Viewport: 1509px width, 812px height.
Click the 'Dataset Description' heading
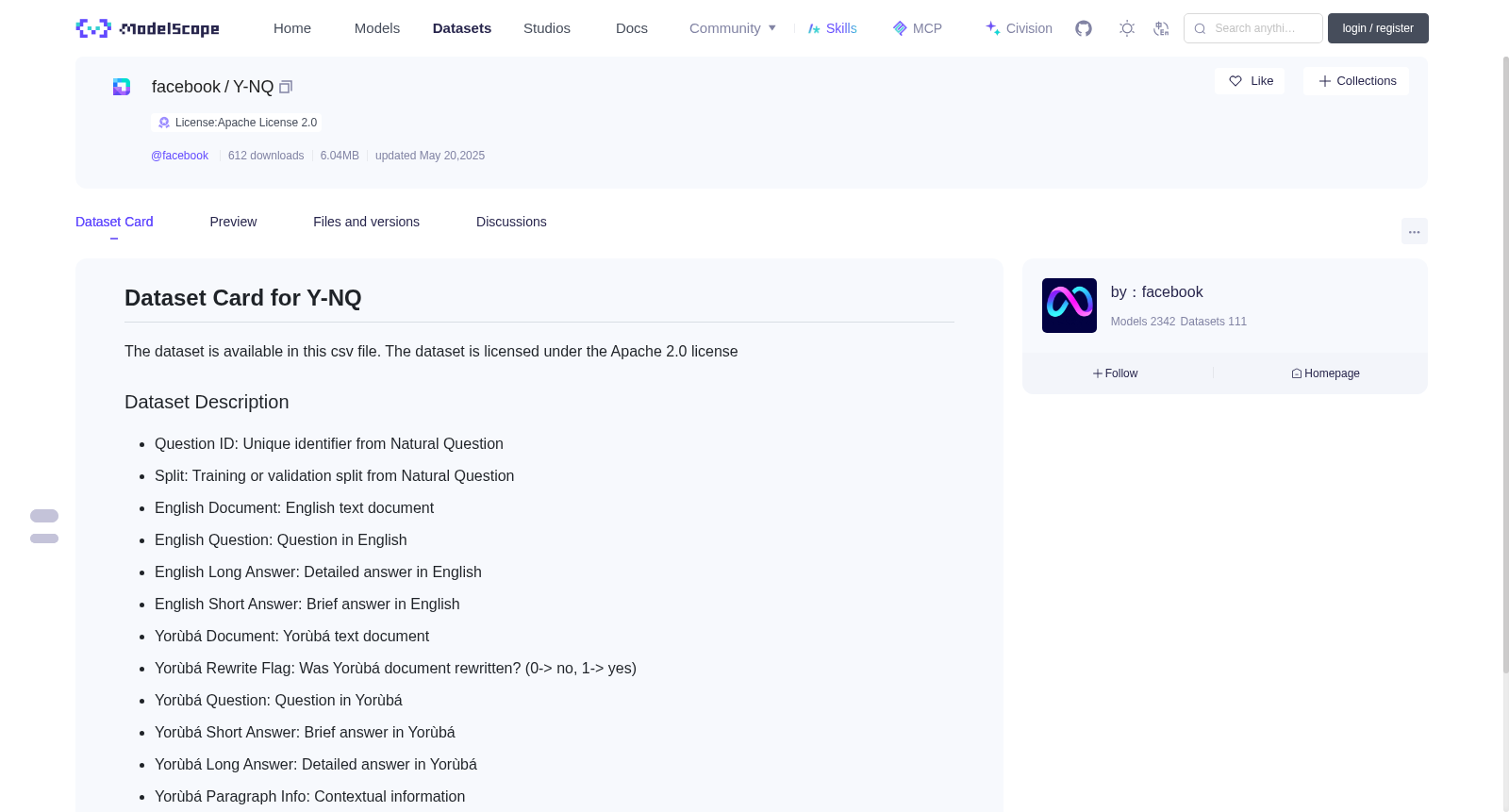pyautogui.click(x=207, y=402)
